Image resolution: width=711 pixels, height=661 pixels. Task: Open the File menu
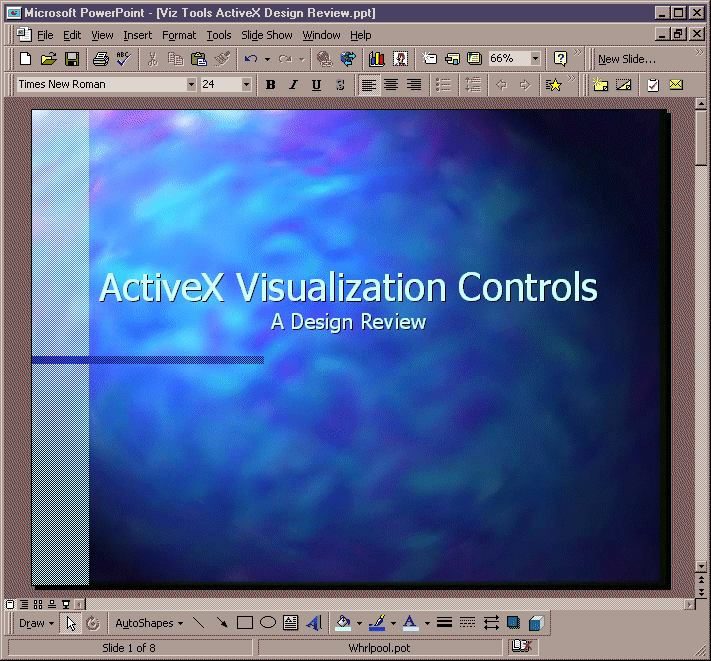[45, 35]
